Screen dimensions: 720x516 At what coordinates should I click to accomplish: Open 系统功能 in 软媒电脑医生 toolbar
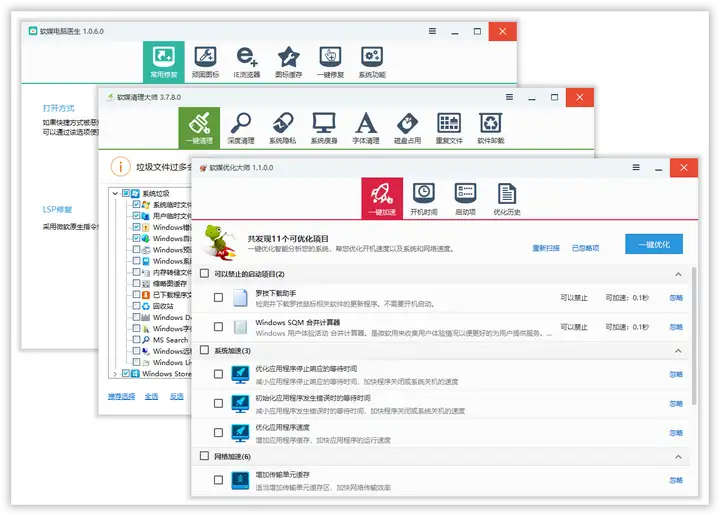[x=372, y=62]
